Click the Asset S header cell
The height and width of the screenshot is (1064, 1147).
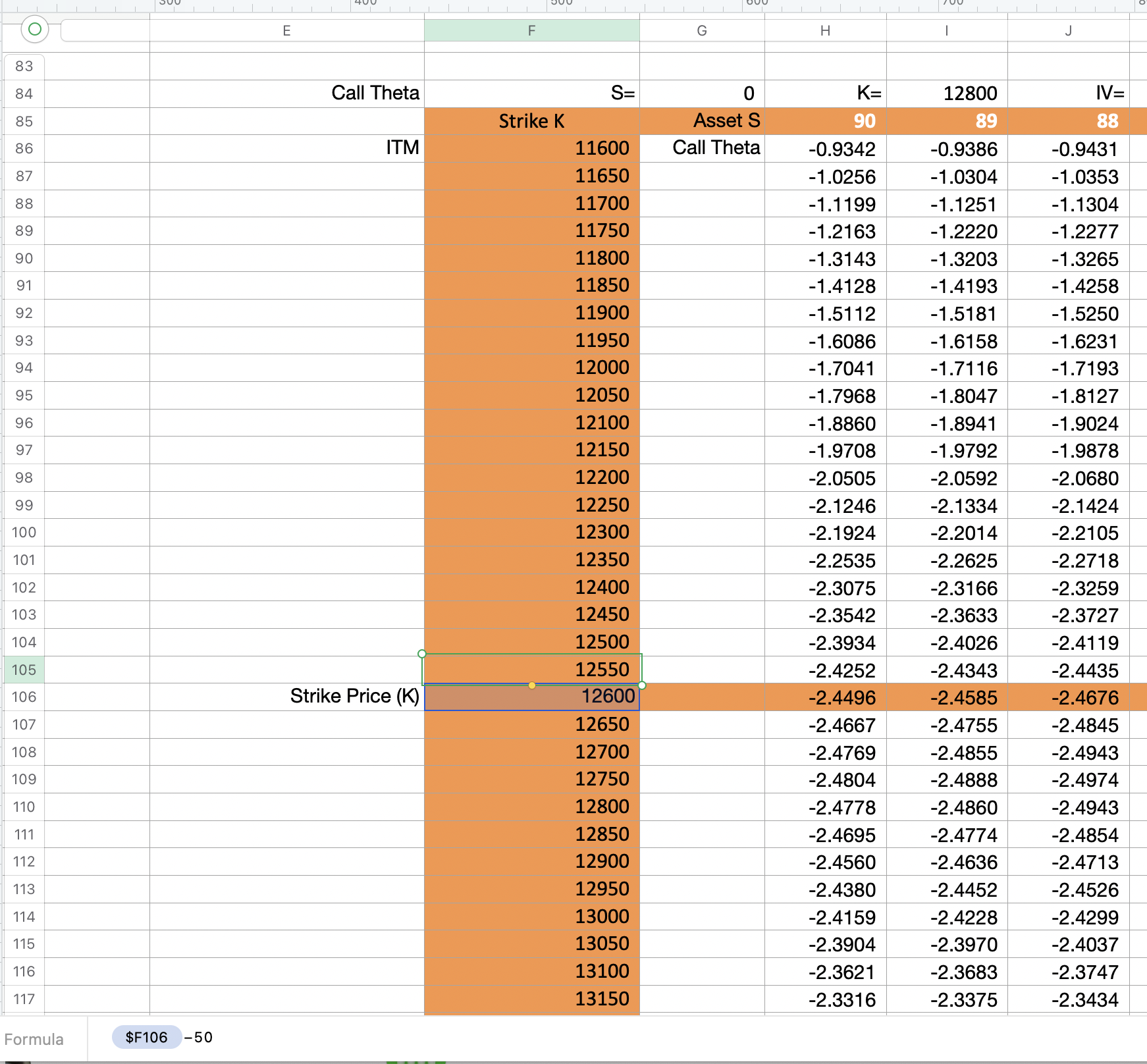click(702, 121)
